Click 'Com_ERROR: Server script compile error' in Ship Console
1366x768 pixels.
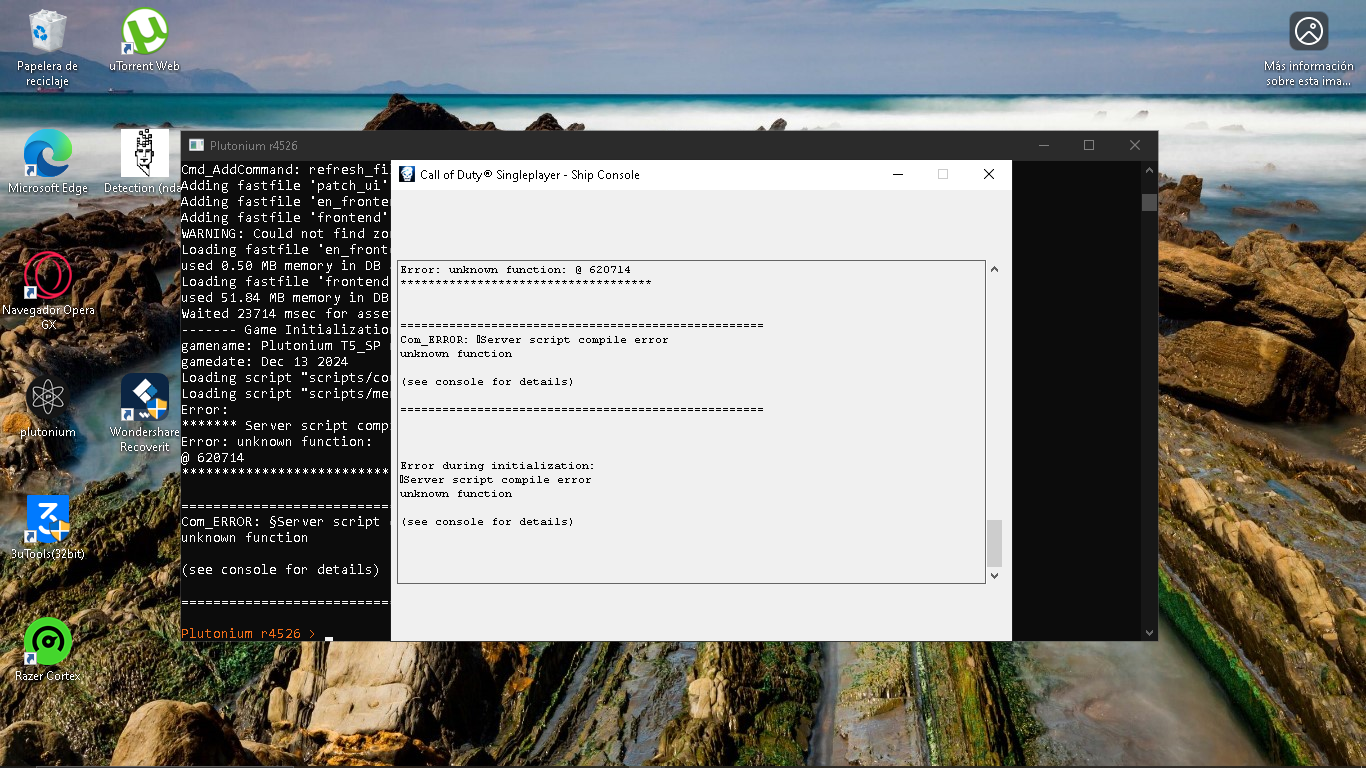point(534,340)
